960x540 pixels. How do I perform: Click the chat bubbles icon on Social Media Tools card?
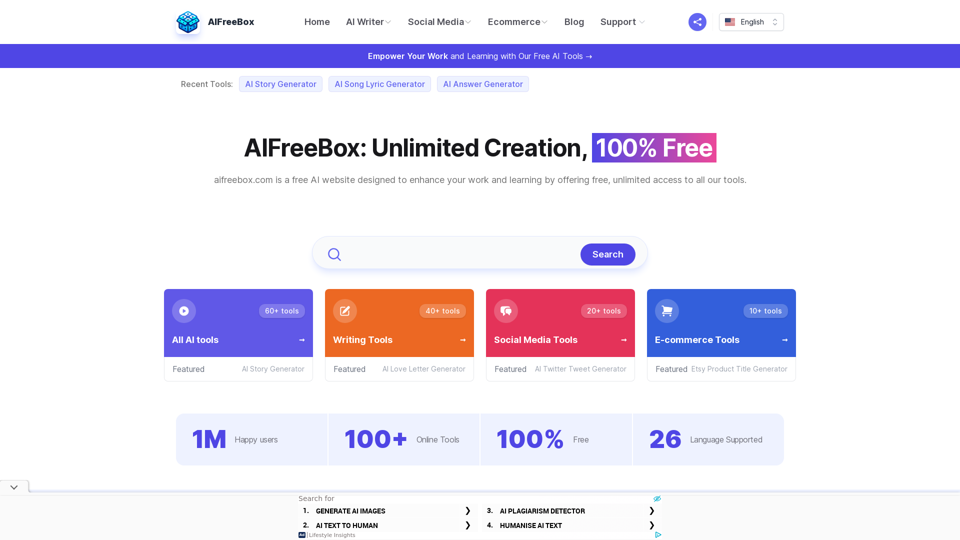506,311
